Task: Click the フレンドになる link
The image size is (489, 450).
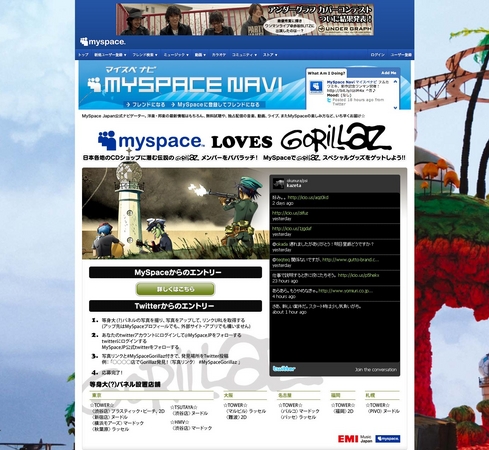Action: tap(146, 105)
